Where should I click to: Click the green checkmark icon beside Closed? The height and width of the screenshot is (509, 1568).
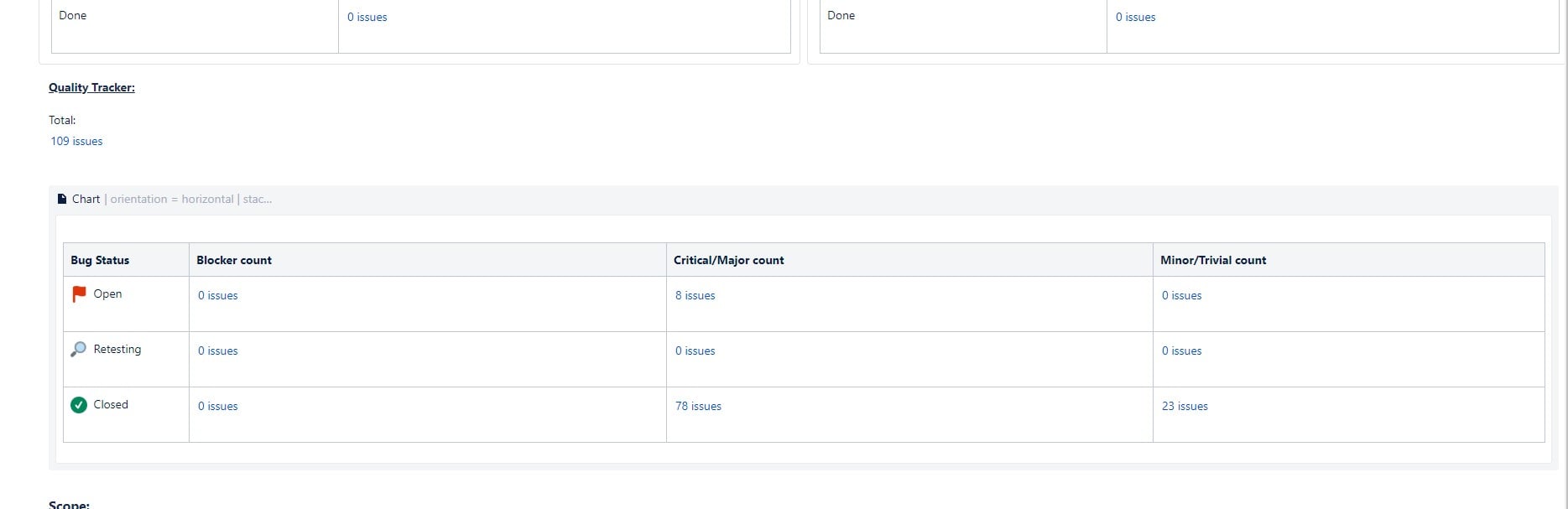click(x=79, y=405)
